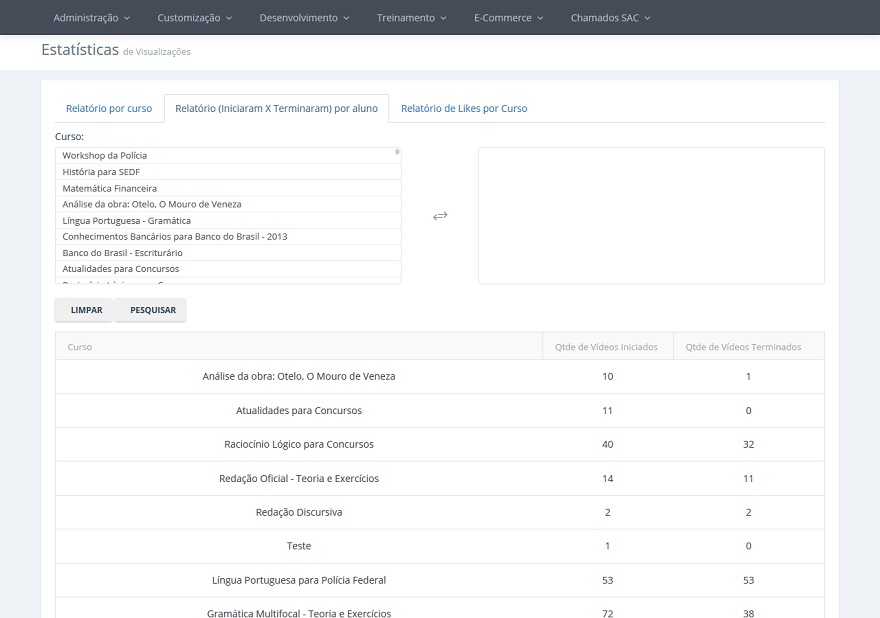Select Relatório (Iniciaram X Terminaram) por aluno tab
The image size is (880, 618).
(276, 108)
